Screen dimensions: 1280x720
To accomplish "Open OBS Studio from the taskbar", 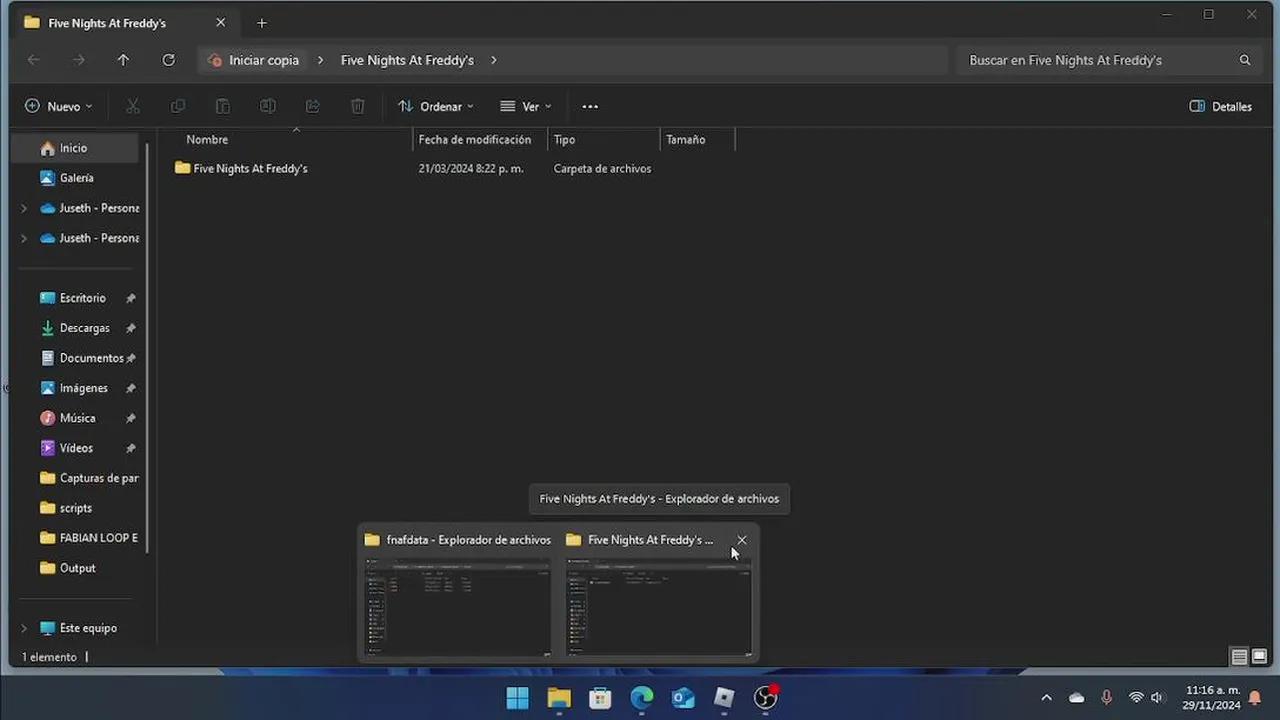I will 766,698.
